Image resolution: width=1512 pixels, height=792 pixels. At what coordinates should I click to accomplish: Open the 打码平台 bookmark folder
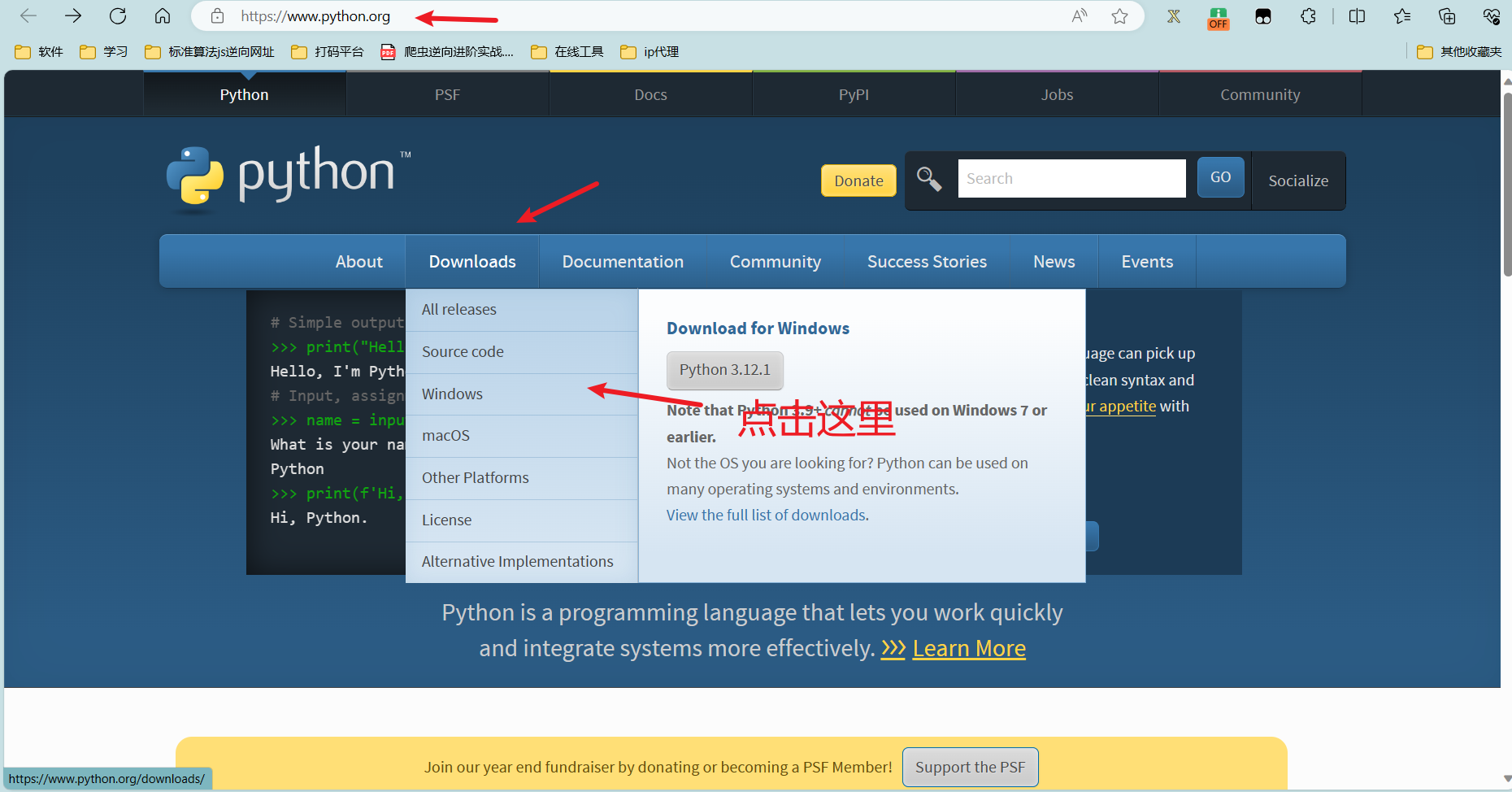click(x=328, y=52)
